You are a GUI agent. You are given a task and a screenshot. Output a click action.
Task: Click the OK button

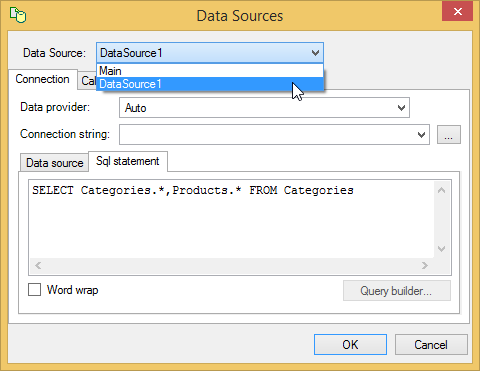[x=350, y=345]
